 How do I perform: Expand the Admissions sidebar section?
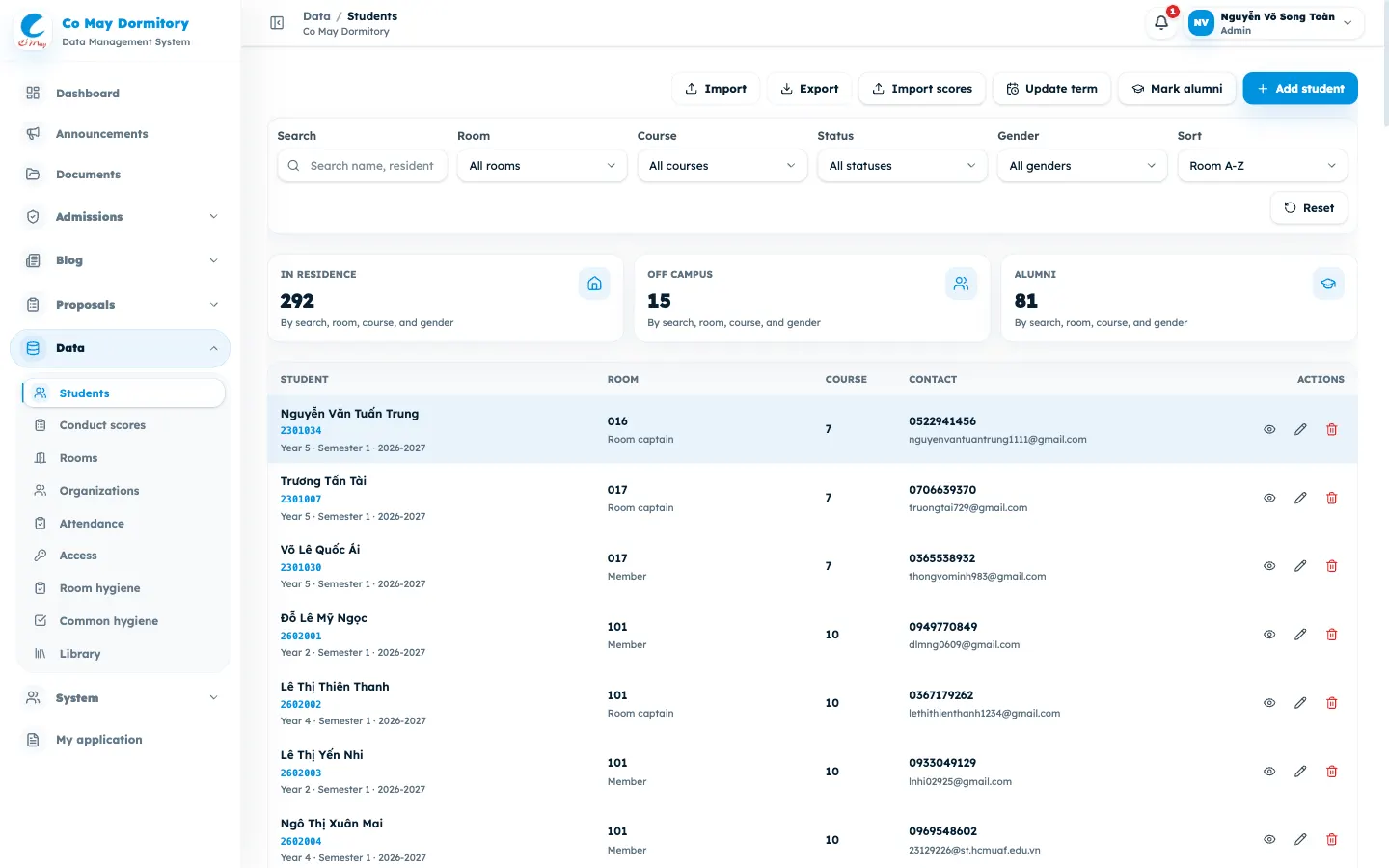point(121,217)
